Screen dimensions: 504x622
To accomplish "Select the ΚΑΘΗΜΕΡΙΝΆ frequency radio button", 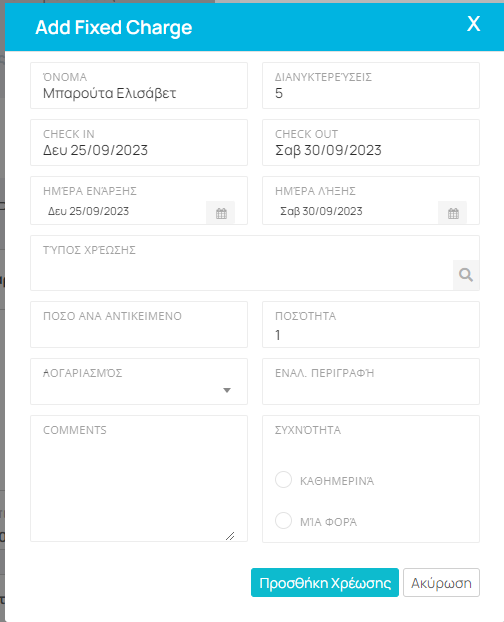I will (284, 480).
